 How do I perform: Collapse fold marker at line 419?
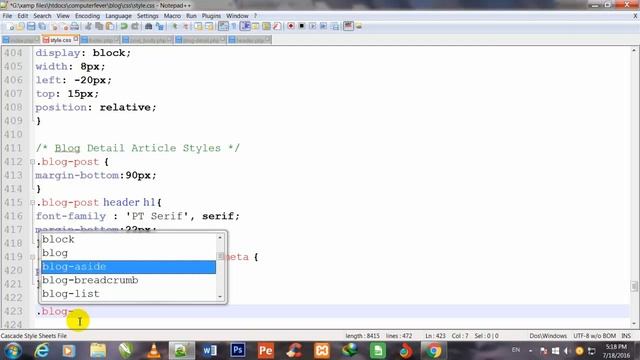tap(32, 257)
